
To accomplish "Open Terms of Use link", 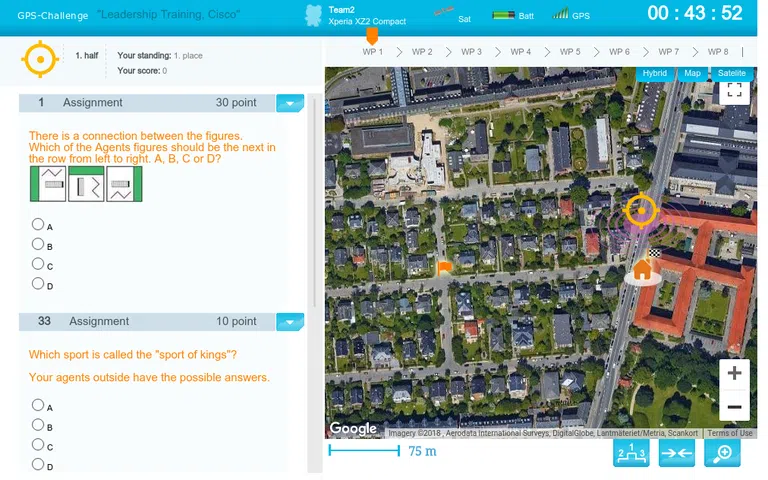I will (729, 433).
